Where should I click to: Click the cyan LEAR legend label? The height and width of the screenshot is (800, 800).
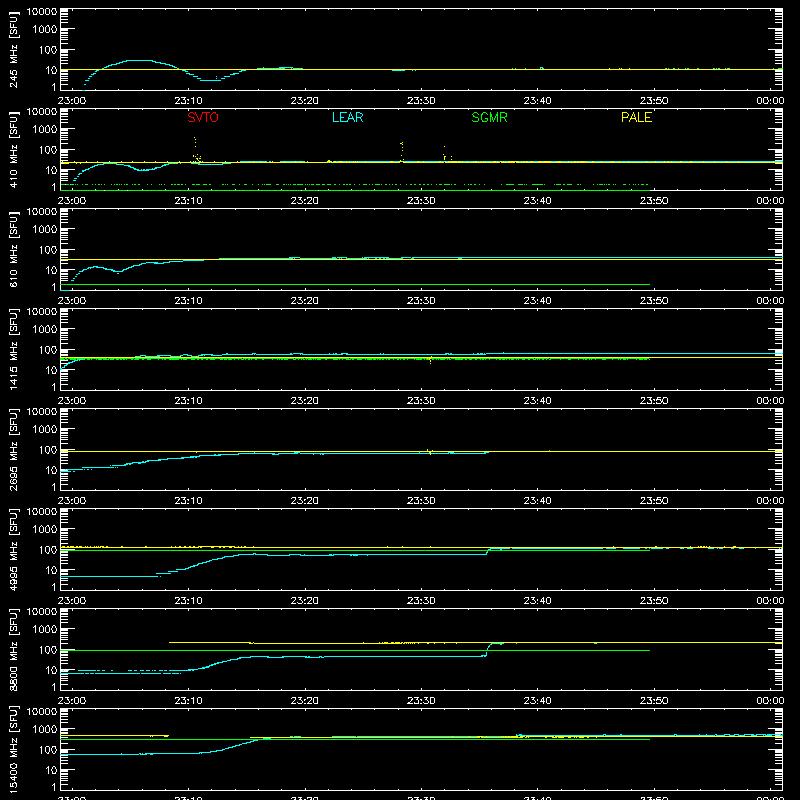click(x=347, y=117)
